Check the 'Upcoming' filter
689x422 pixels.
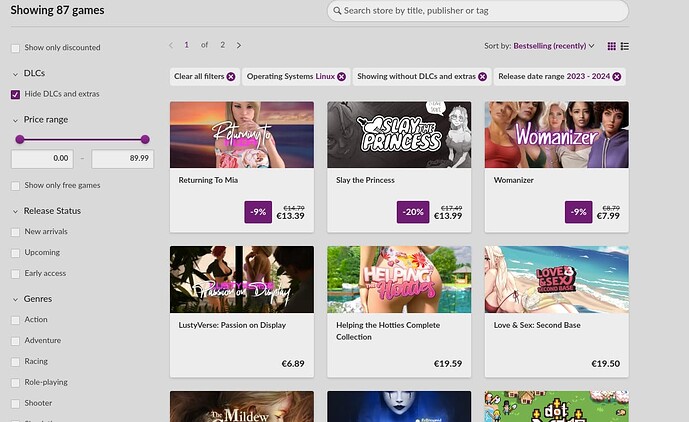tap(15, 253)
